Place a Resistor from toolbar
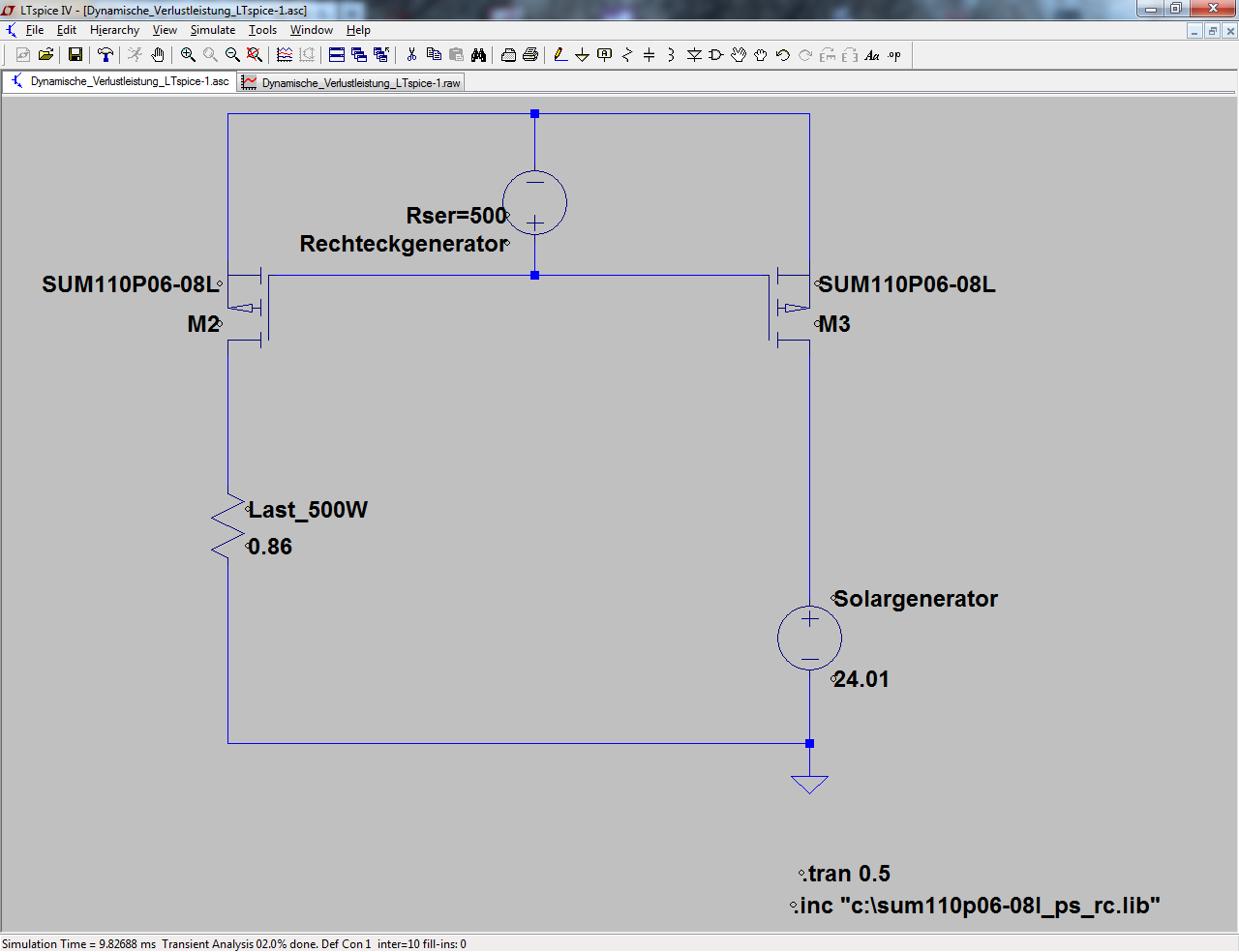1239x952 pixels. [x=627, y=55]
